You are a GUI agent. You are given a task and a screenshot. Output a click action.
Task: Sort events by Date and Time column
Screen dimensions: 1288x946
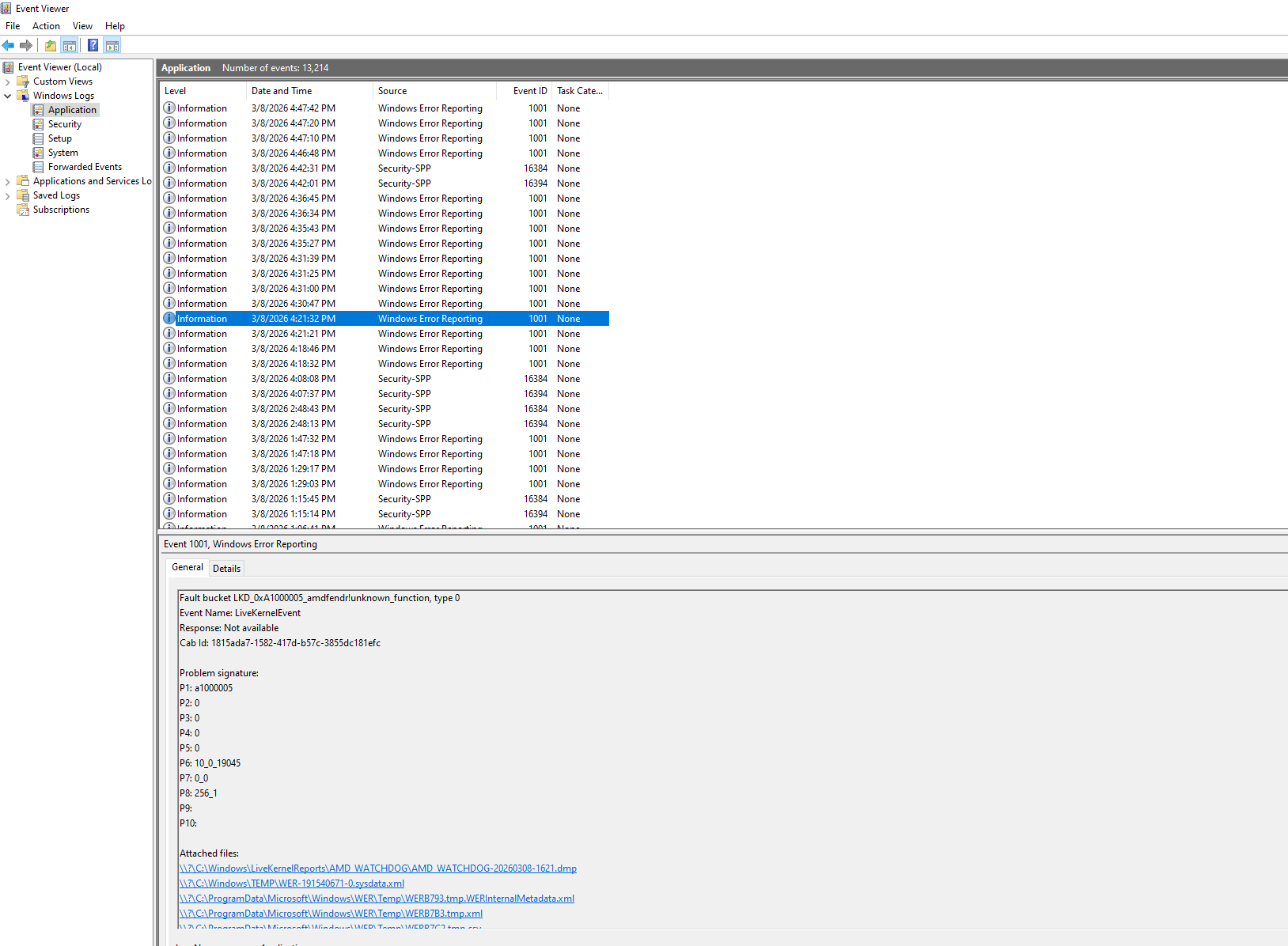282,91
